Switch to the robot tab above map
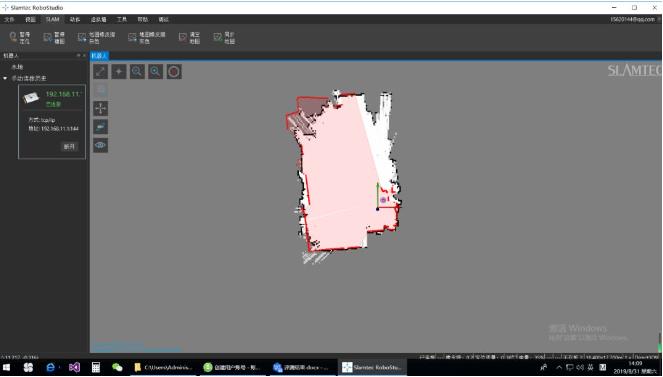The height and width of the screenshot is (377, 663). 99,55
